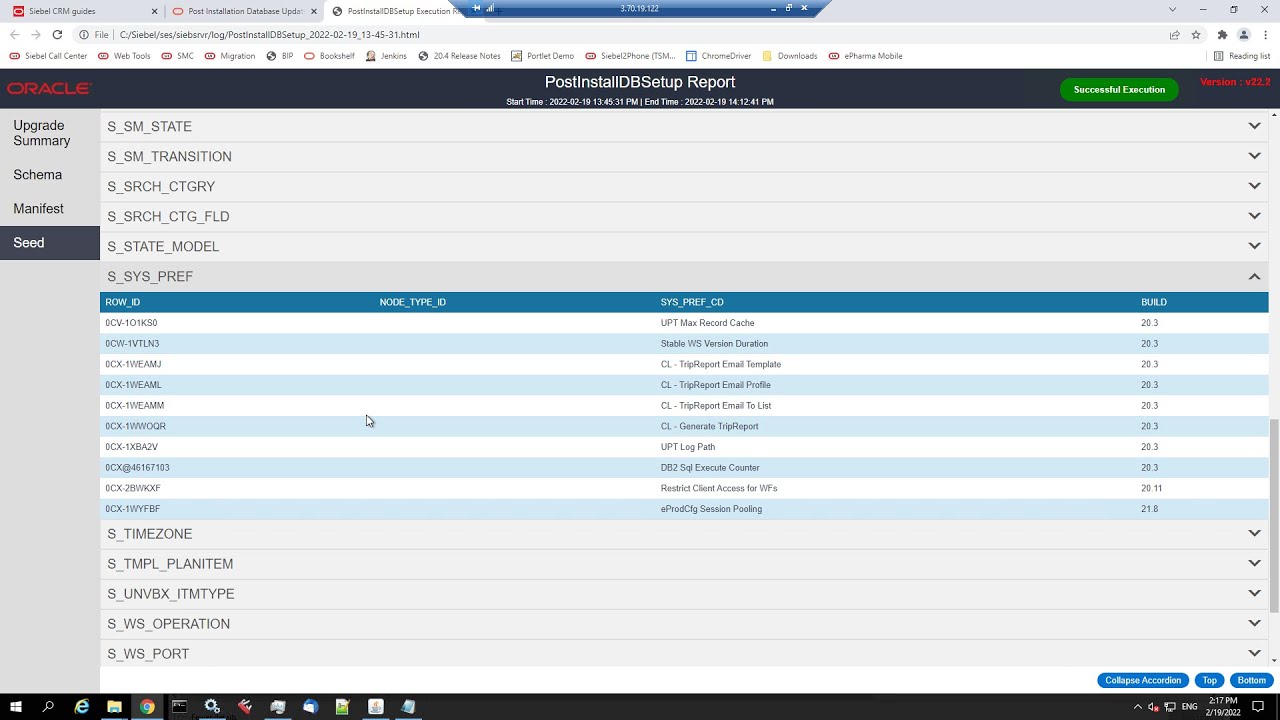Expand the S_TIMEZONE section chevron
The width and height of the screenshot is (1280, 720).
click(x=1254, y=533)
